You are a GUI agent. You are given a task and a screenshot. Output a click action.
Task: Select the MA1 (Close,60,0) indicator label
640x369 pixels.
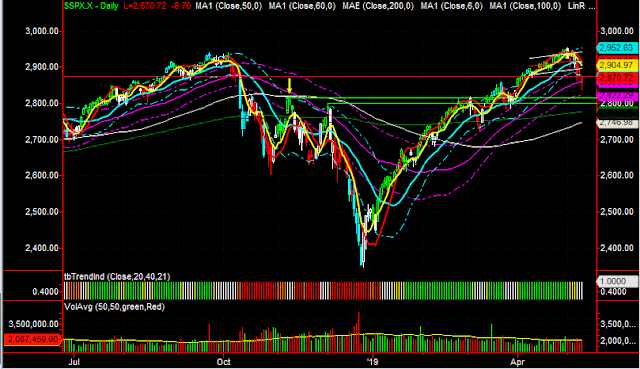click(x=302, y=6)
